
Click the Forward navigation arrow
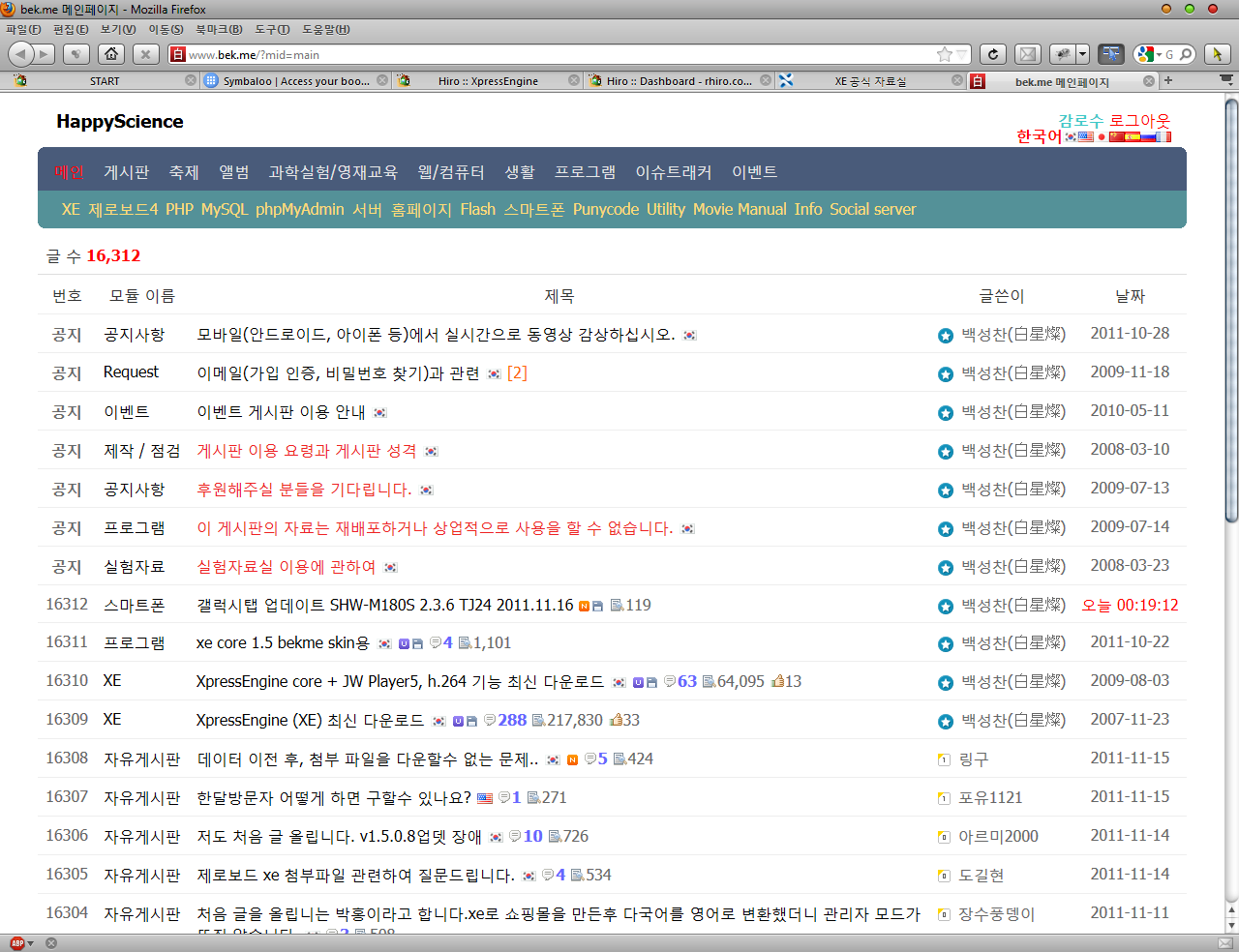click(45, 54)
